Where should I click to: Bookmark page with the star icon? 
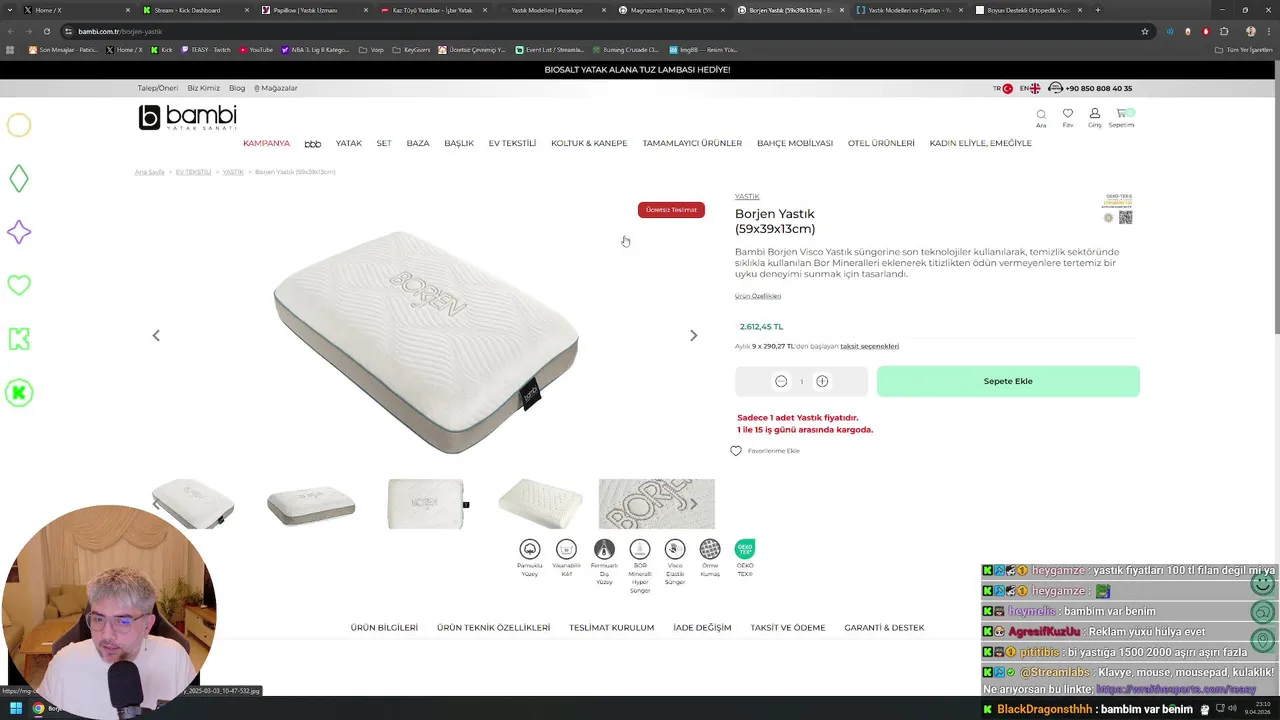(x=1145, y=31)
